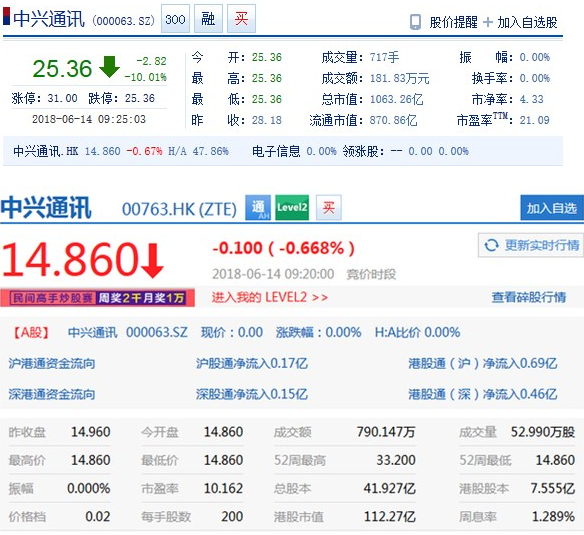The height and width of the screenshot is (535, 584).
Task: Click 总市值 1063.26亿 value
Action: point(397,99)
